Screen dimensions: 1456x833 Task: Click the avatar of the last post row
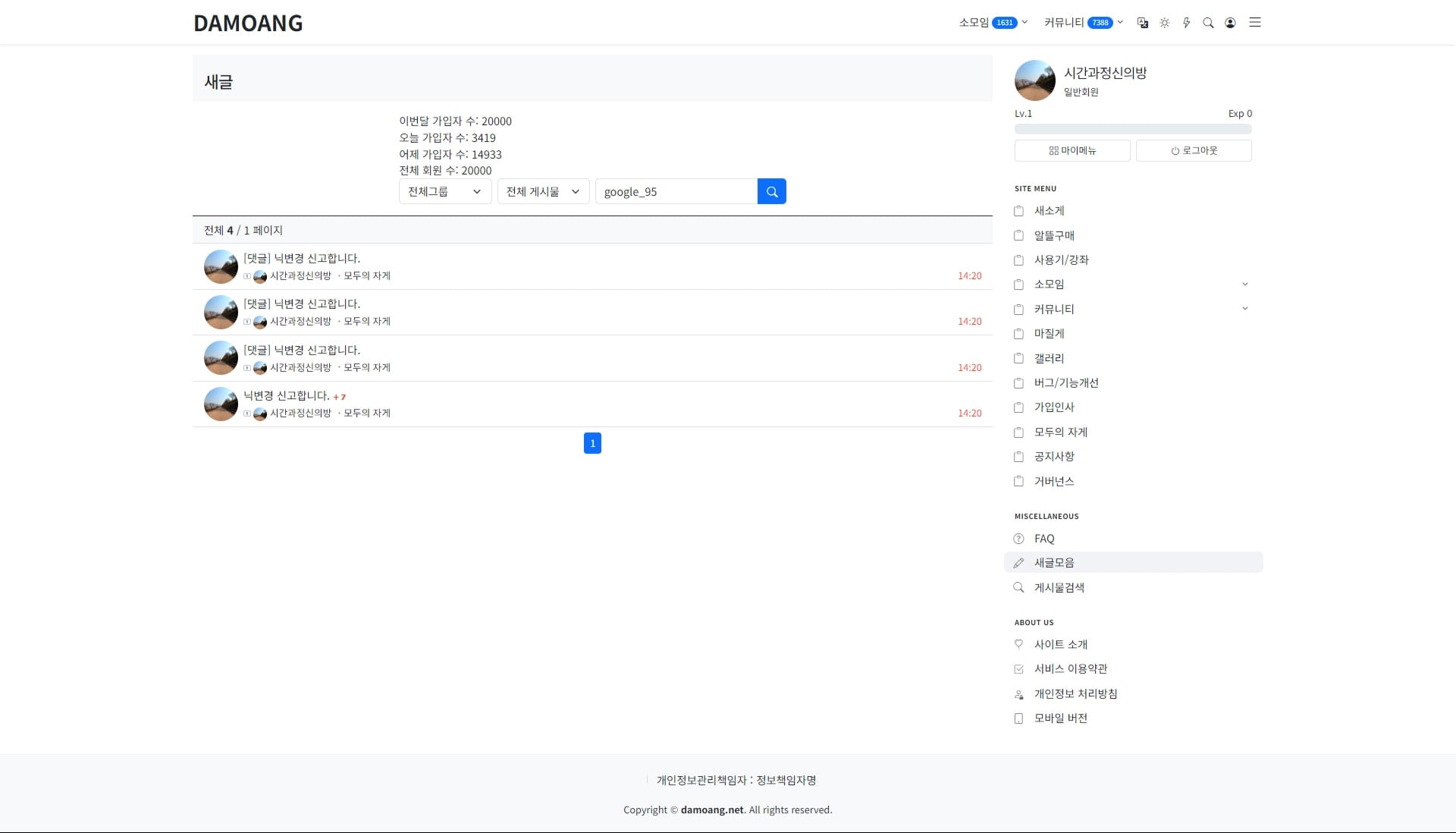click(x=221, y=404)
